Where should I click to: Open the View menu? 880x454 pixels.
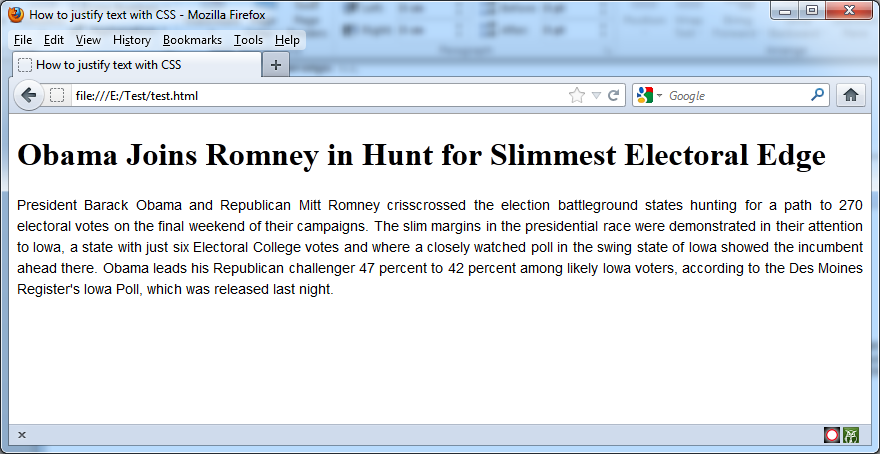(x=88, y=40)
